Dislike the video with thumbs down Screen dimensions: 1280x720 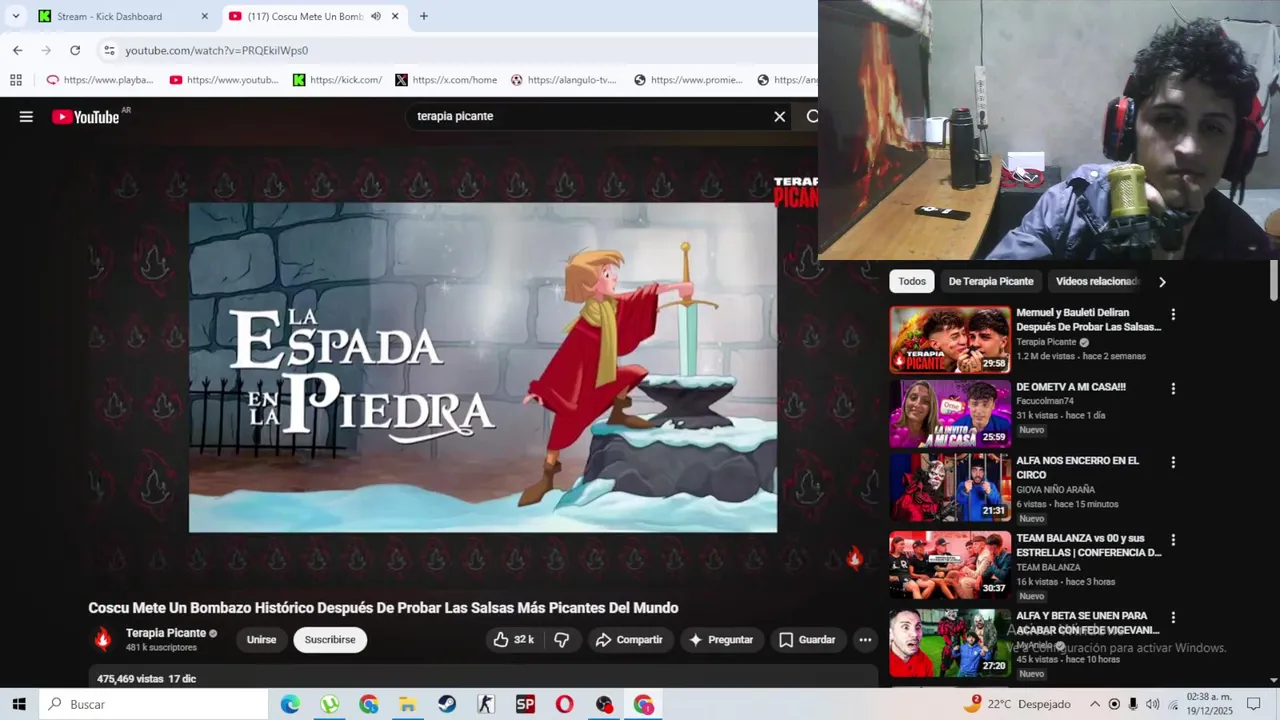pyautogui.click(x=562, y=640)
